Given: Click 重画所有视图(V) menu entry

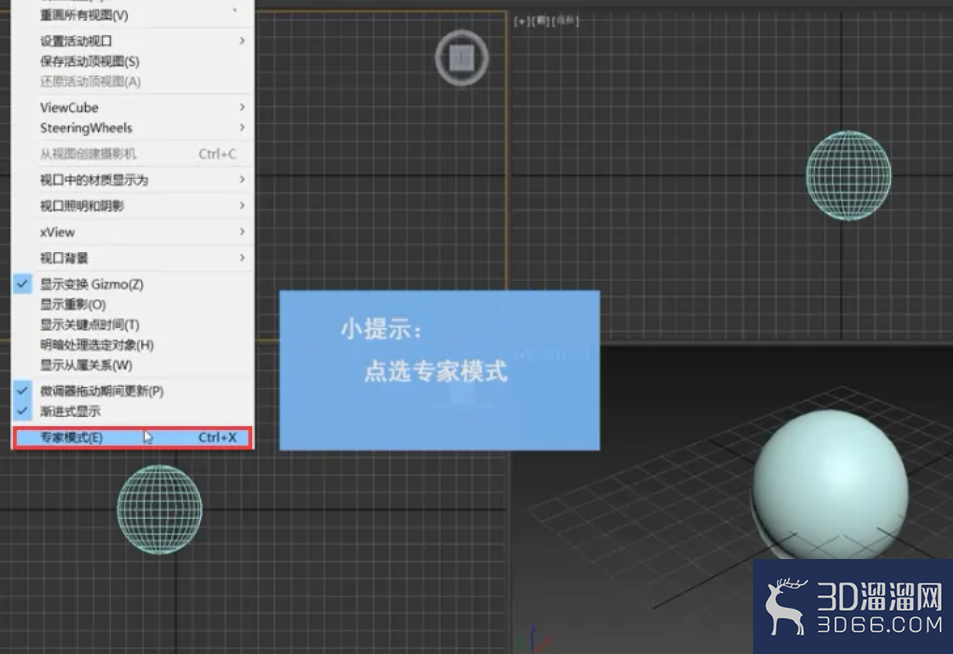Looking at the screenshot, I should (x=132, y=15).
